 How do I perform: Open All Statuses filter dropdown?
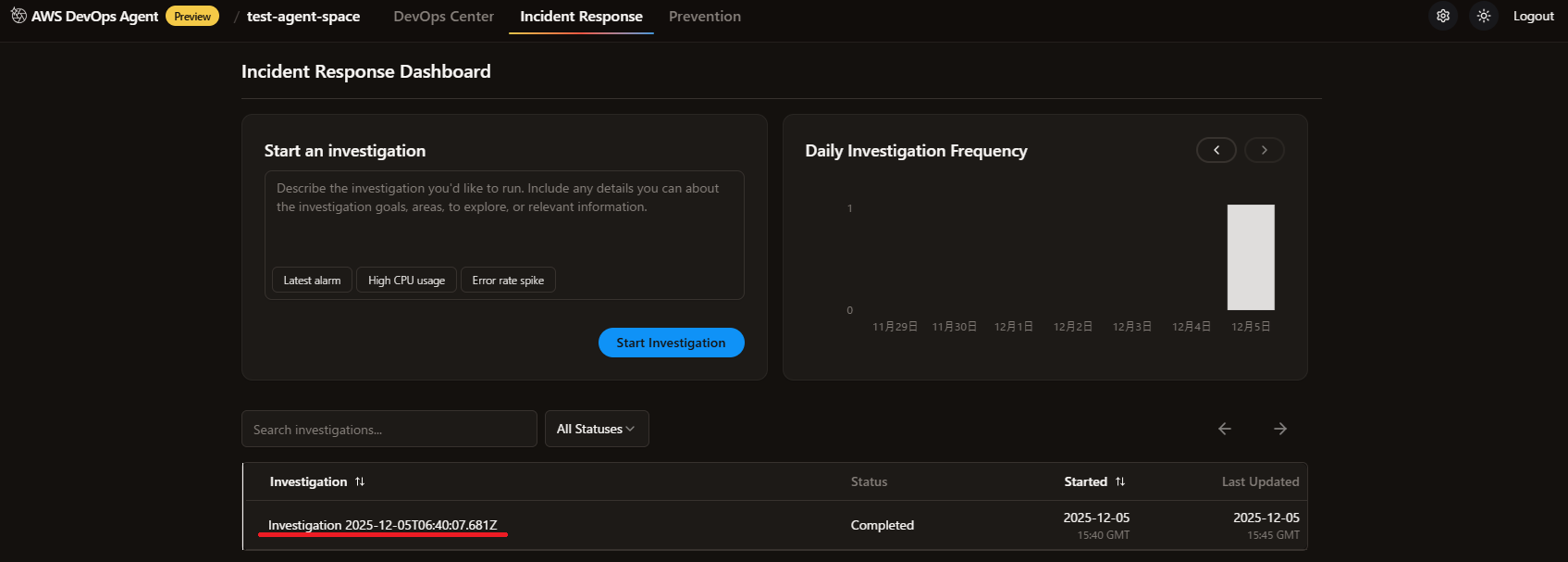click(597, 429)
